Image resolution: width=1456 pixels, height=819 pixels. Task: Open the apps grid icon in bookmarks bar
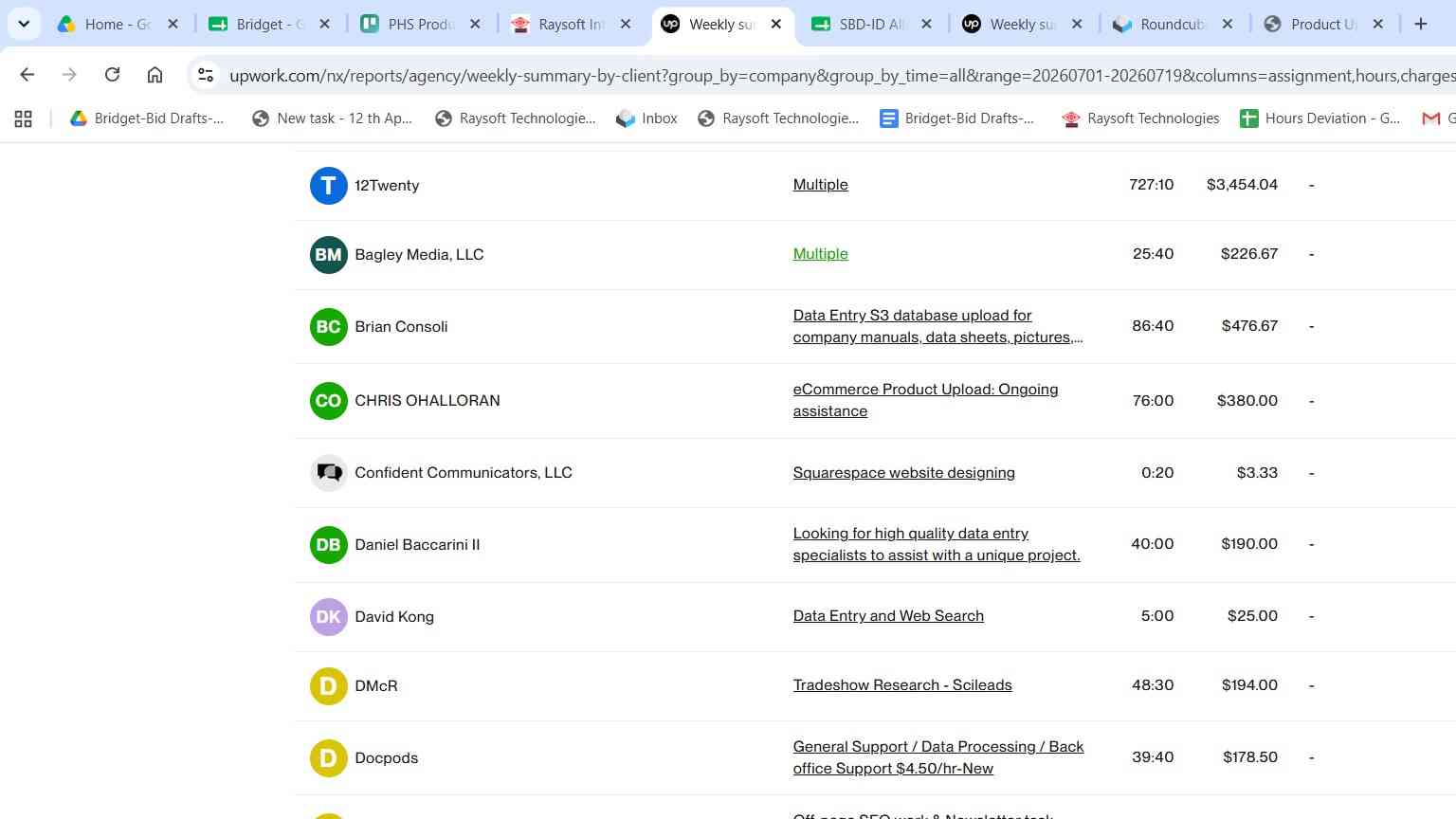[x=24, y=118]
